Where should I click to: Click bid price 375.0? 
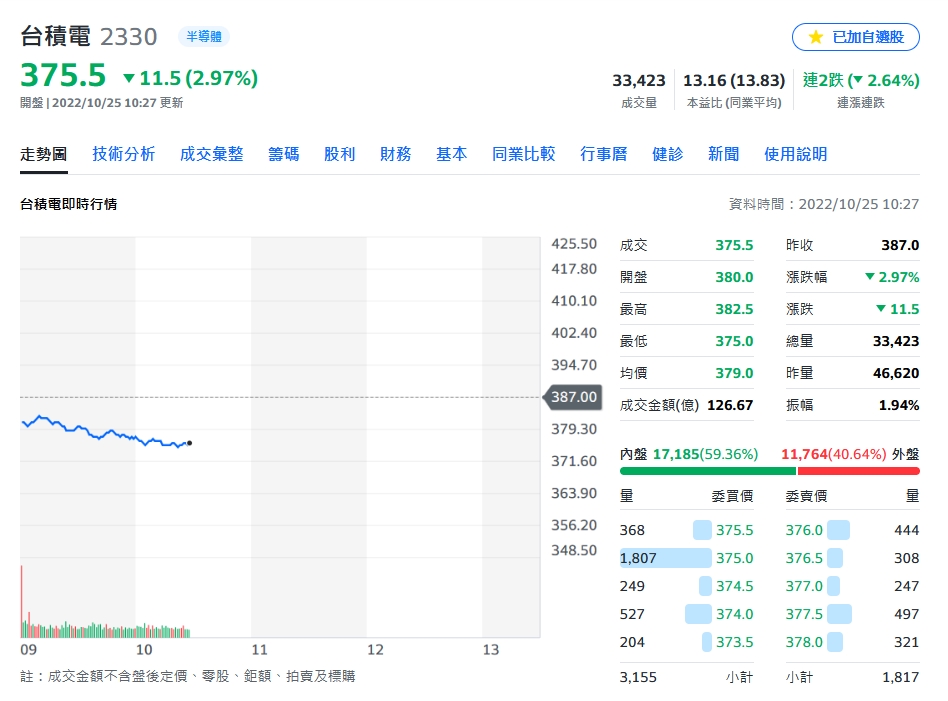(735, 558)
